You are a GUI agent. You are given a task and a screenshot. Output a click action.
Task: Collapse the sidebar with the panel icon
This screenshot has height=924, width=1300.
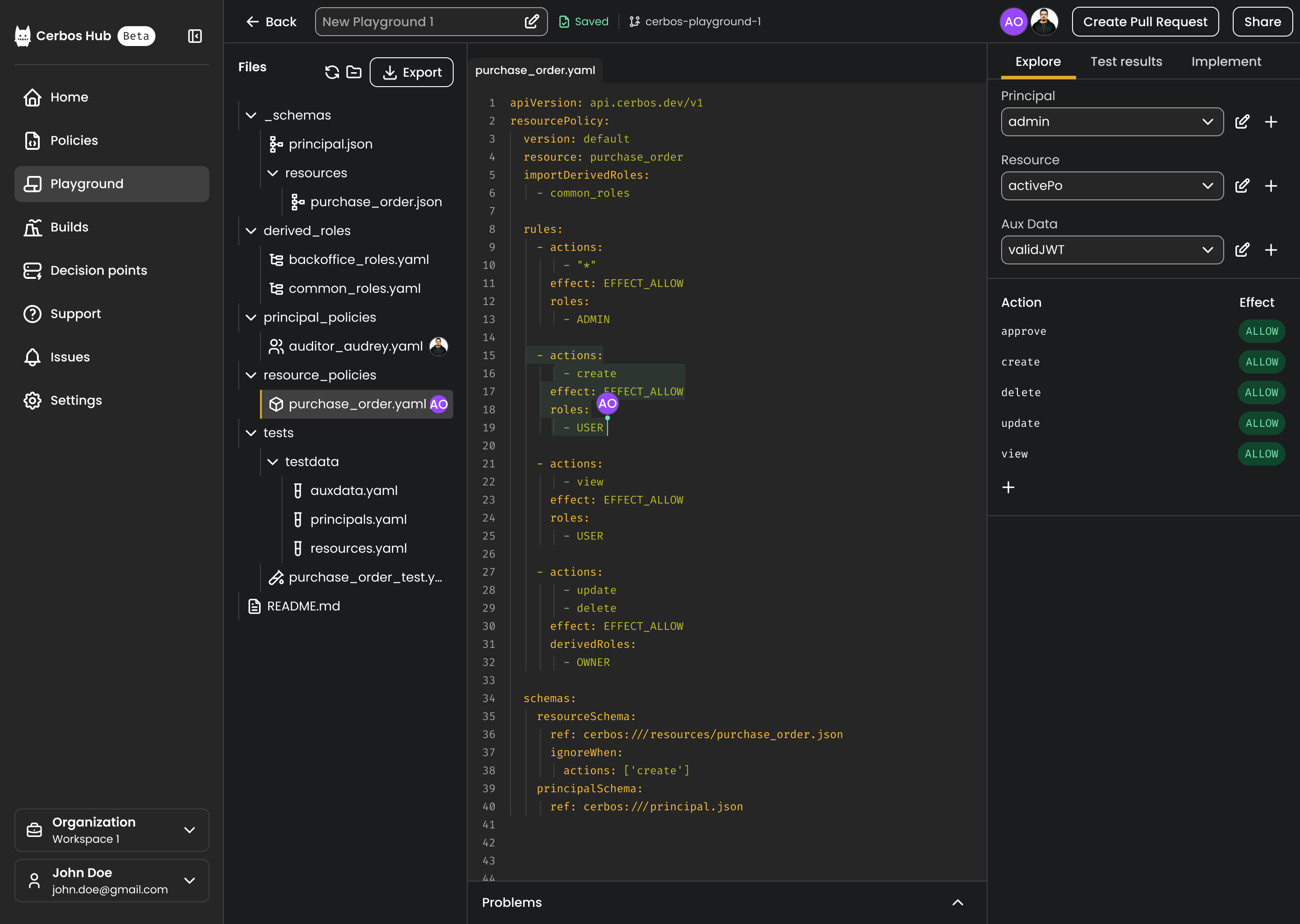click(195, 36)
